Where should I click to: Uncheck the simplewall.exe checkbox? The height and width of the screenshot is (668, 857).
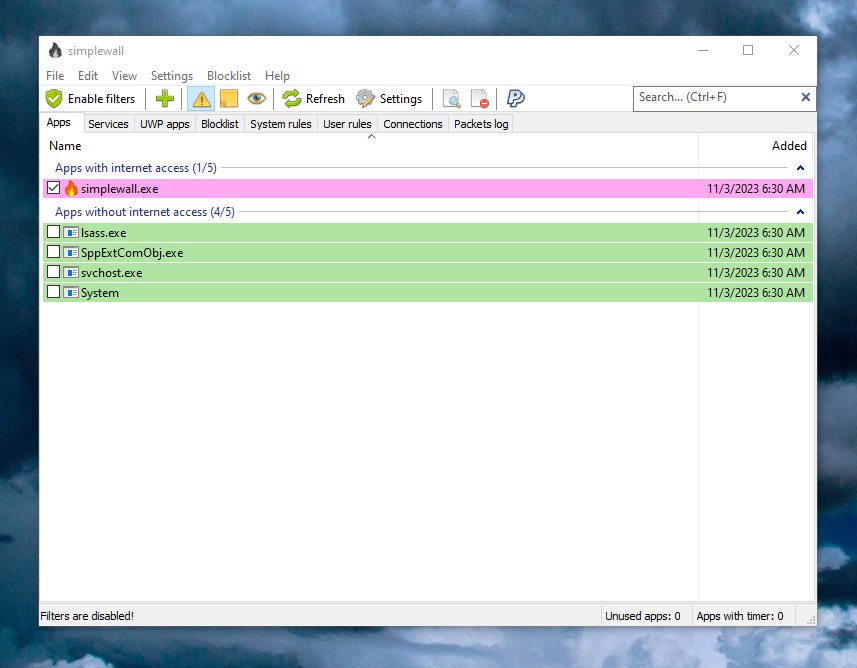53,188
